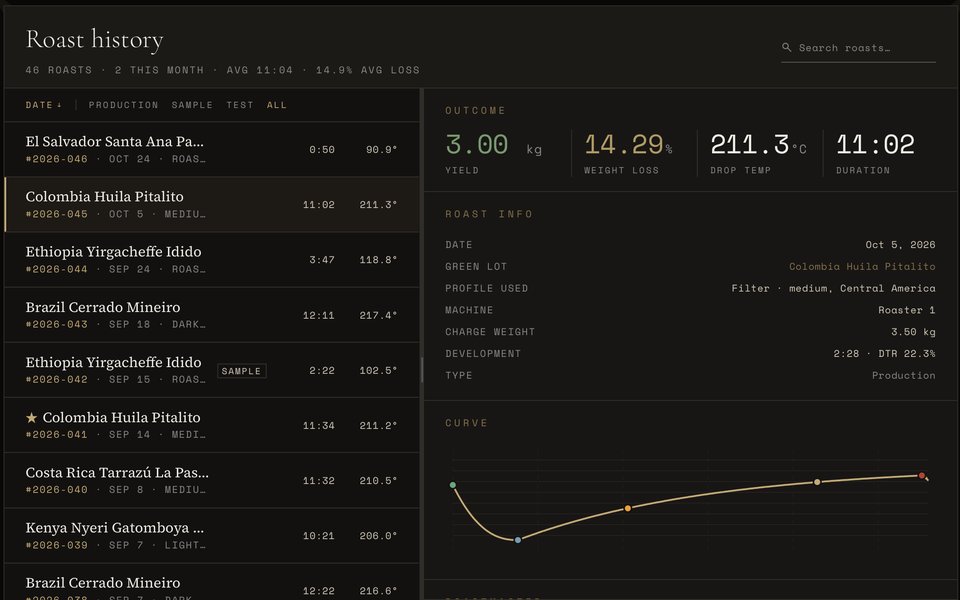Click the 217.4° temperature for roast #2026-043

click(378, 315)
